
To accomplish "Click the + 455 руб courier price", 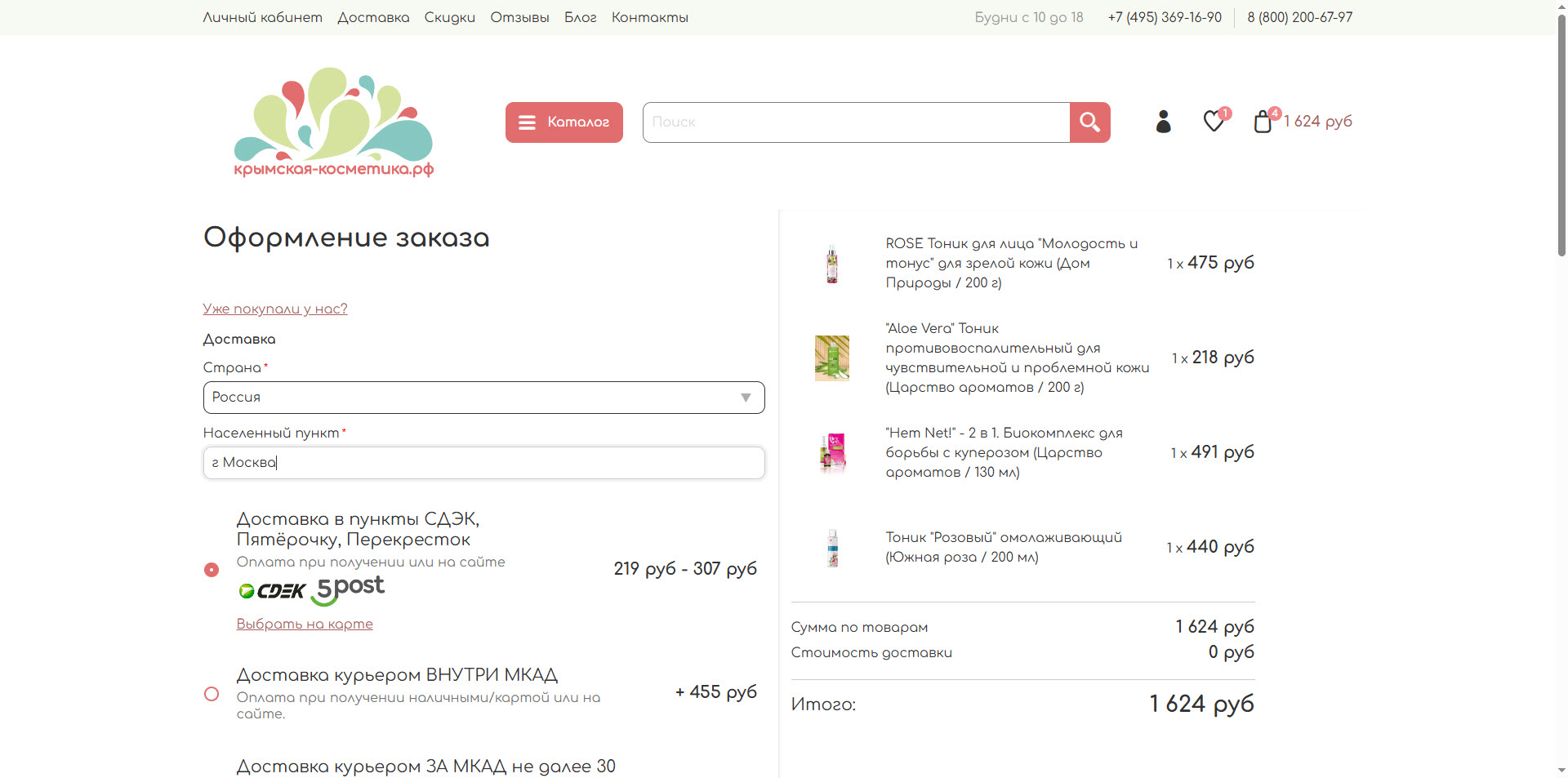I will point(716,692).
